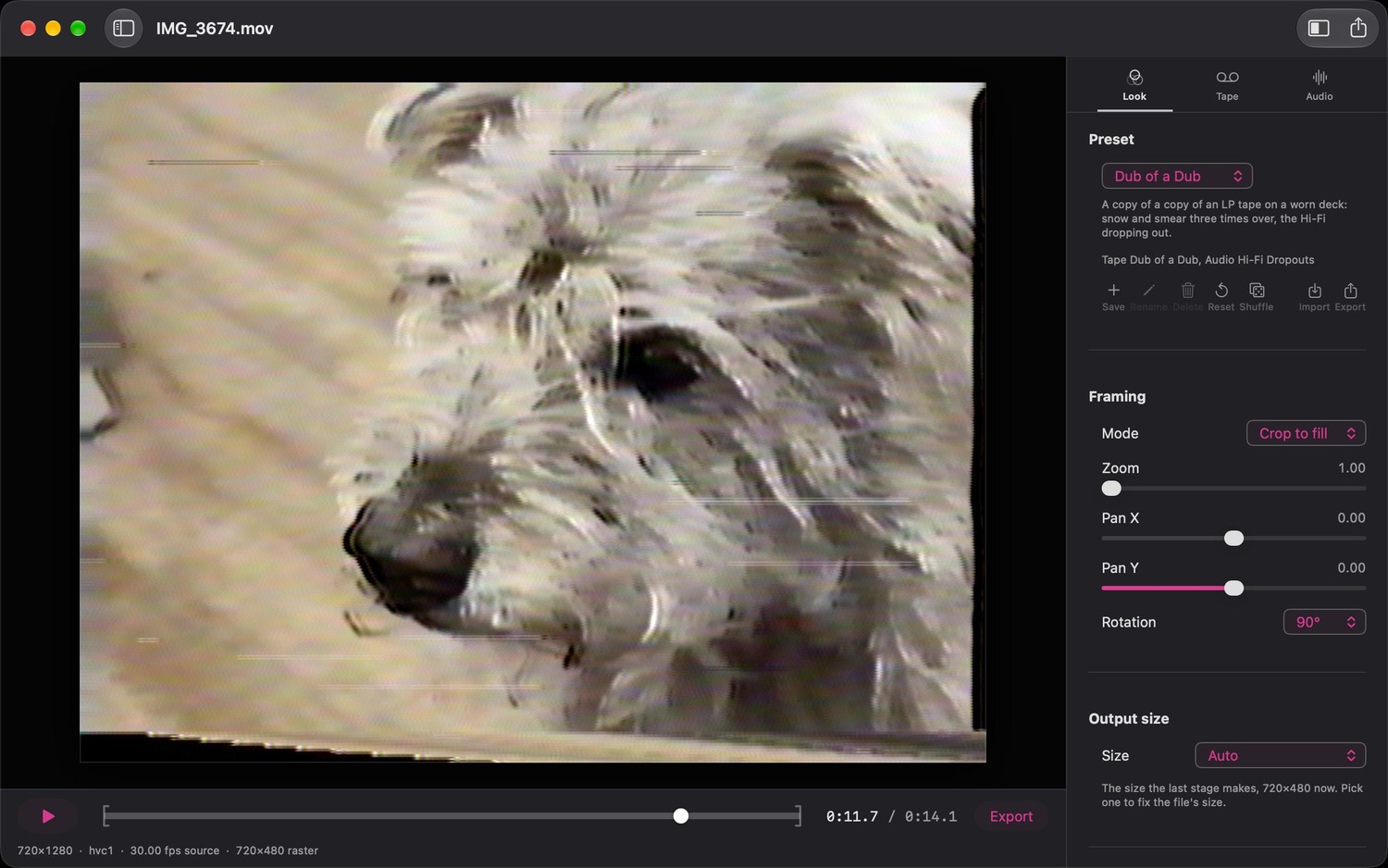Open the Crop to fill mode dropdown
1388x868 pixels.
click(x=1307, y=433)
